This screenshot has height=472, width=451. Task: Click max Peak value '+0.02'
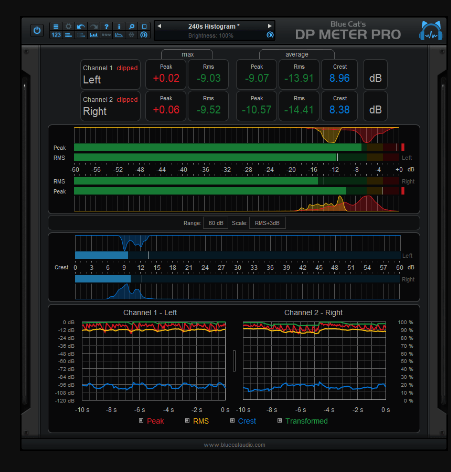[x=166, y=78]
